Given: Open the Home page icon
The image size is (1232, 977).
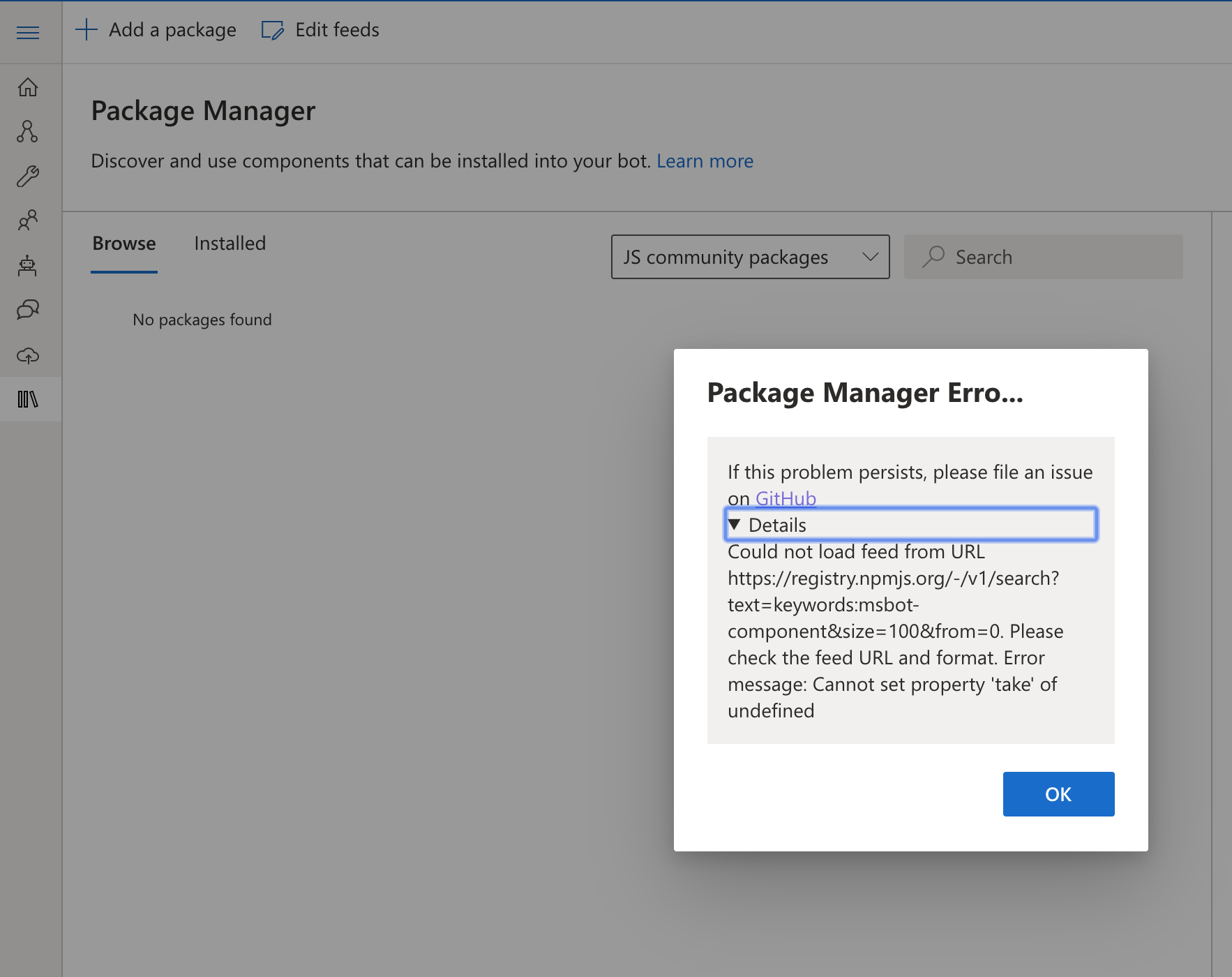Looking at the screenshot, I should pyautogui.click(x=28, y=87).
